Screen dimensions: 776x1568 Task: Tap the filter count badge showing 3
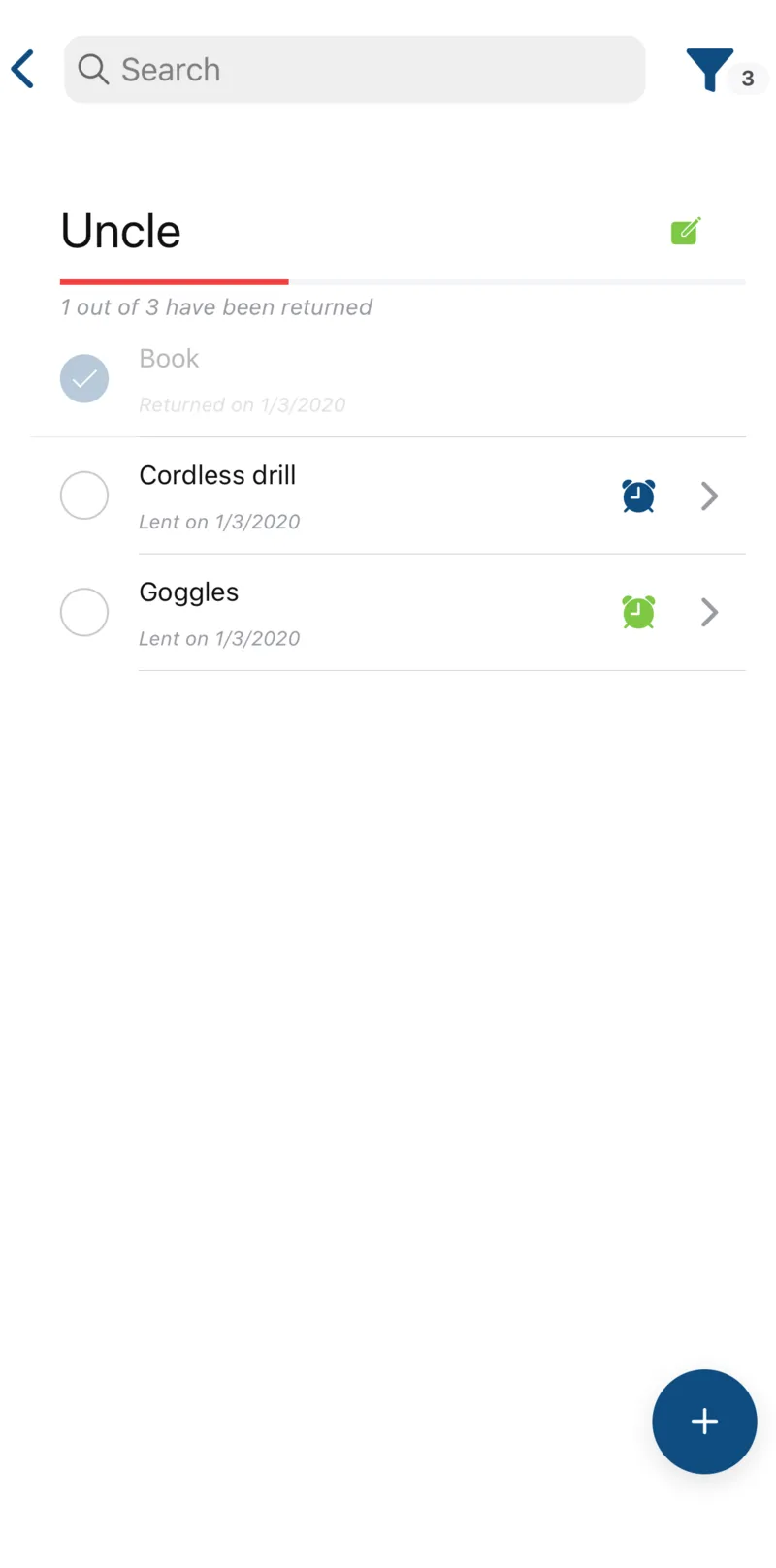pos(748,79)
